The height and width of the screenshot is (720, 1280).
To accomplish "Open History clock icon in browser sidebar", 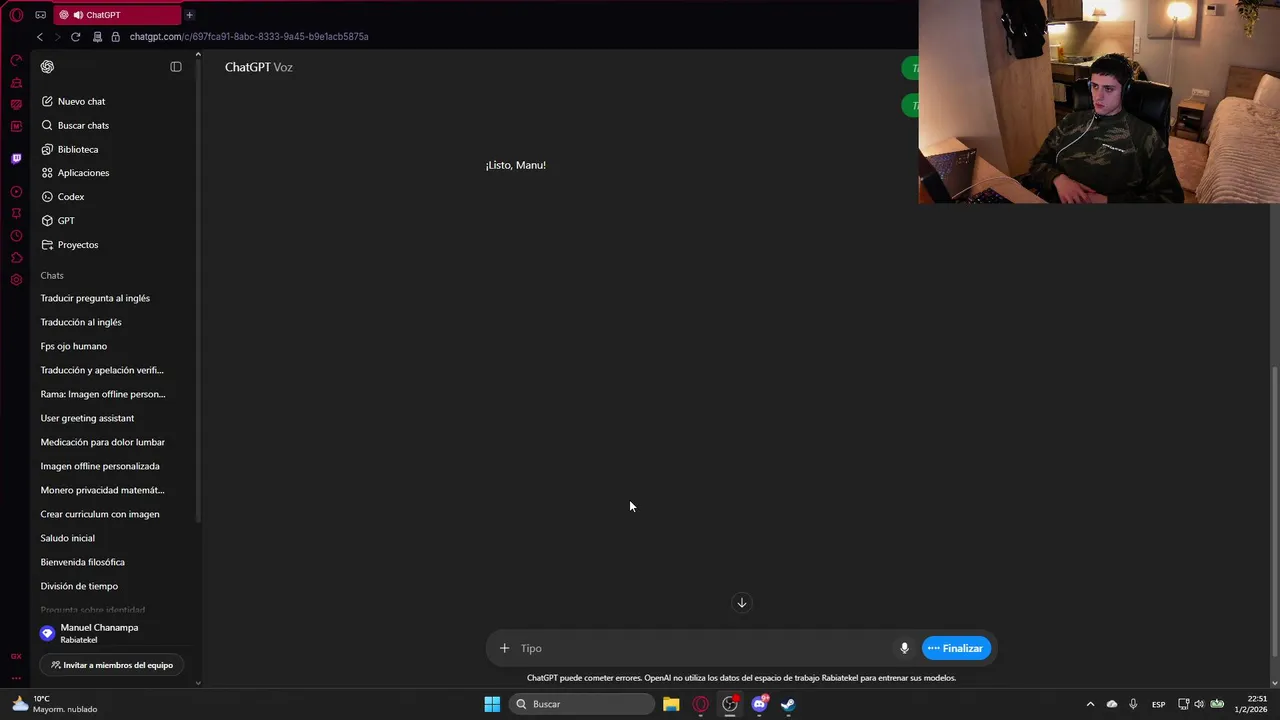I will pos(16,236).
